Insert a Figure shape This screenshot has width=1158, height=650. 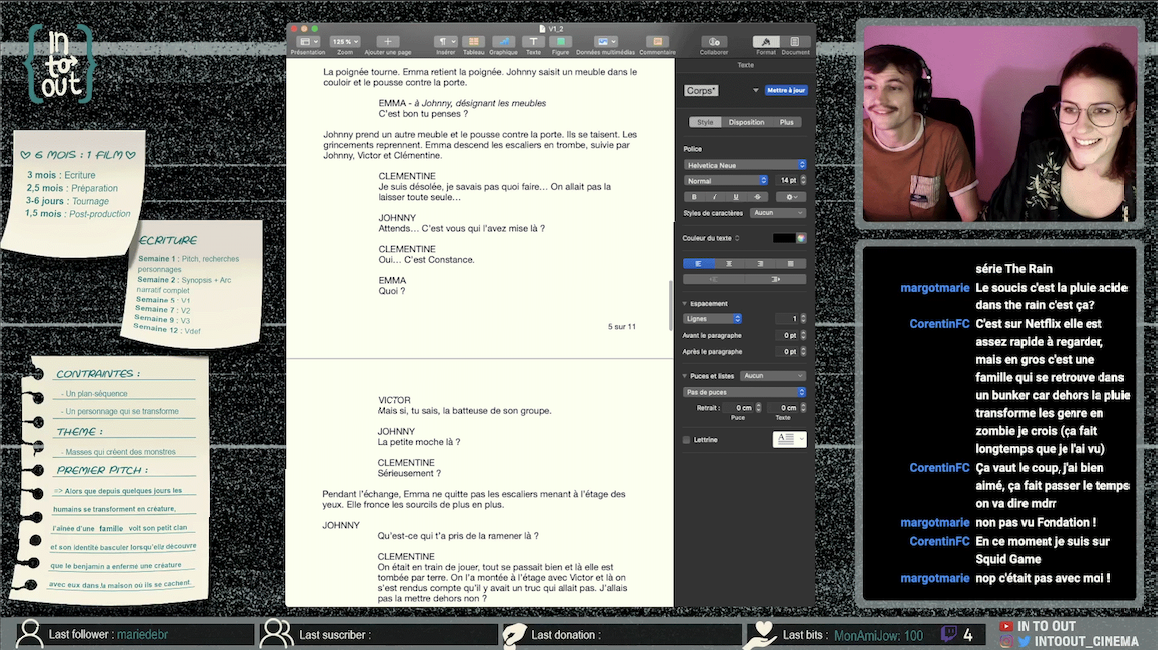click(561, 42)
